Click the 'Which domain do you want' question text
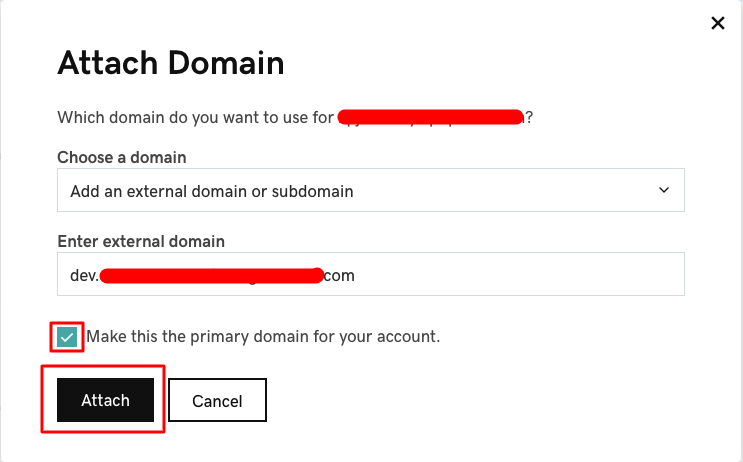Image resolution: width=743 pixels, height=462 pixels. 195,117
